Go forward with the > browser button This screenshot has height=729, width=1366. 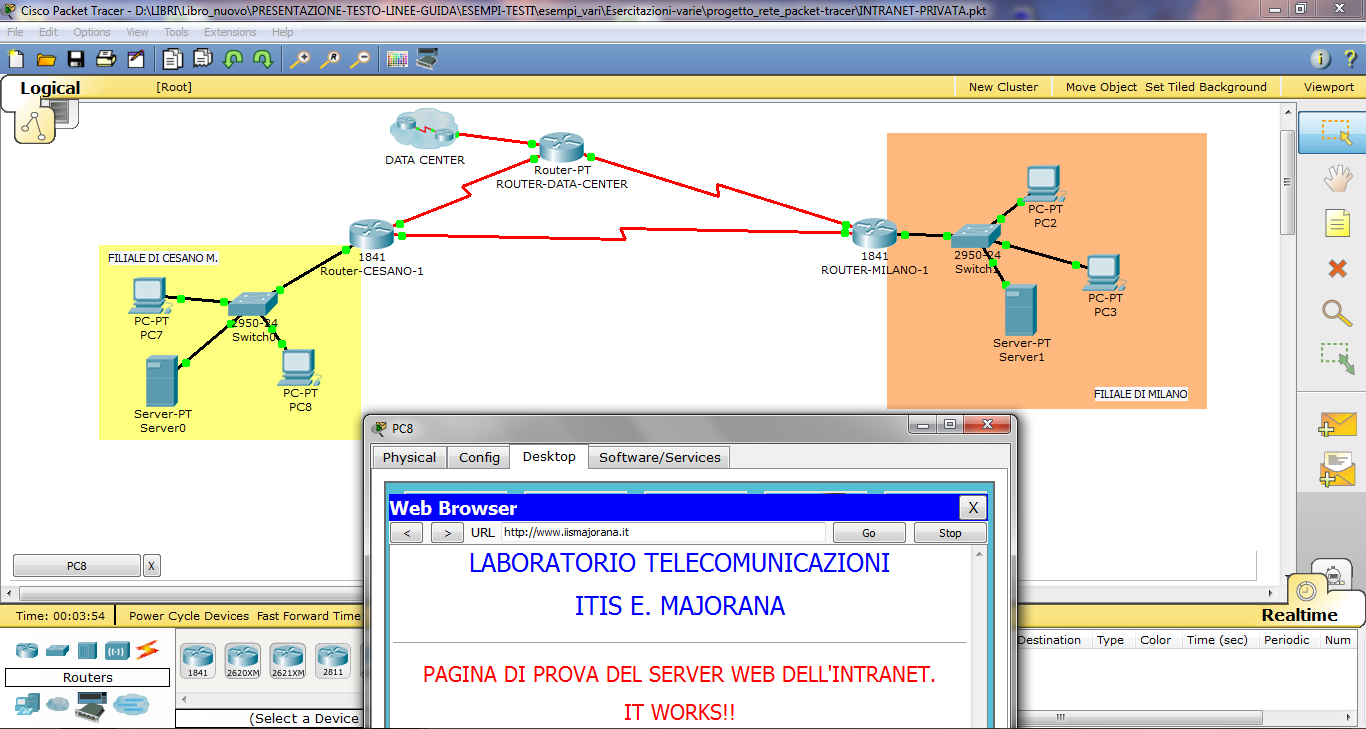coord(447,533)
